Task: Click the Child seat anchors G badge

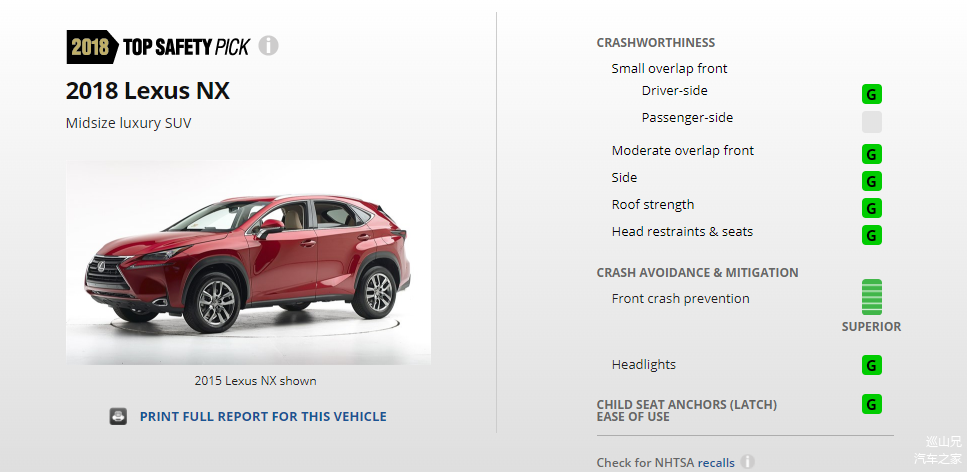Action: [871, 404]
